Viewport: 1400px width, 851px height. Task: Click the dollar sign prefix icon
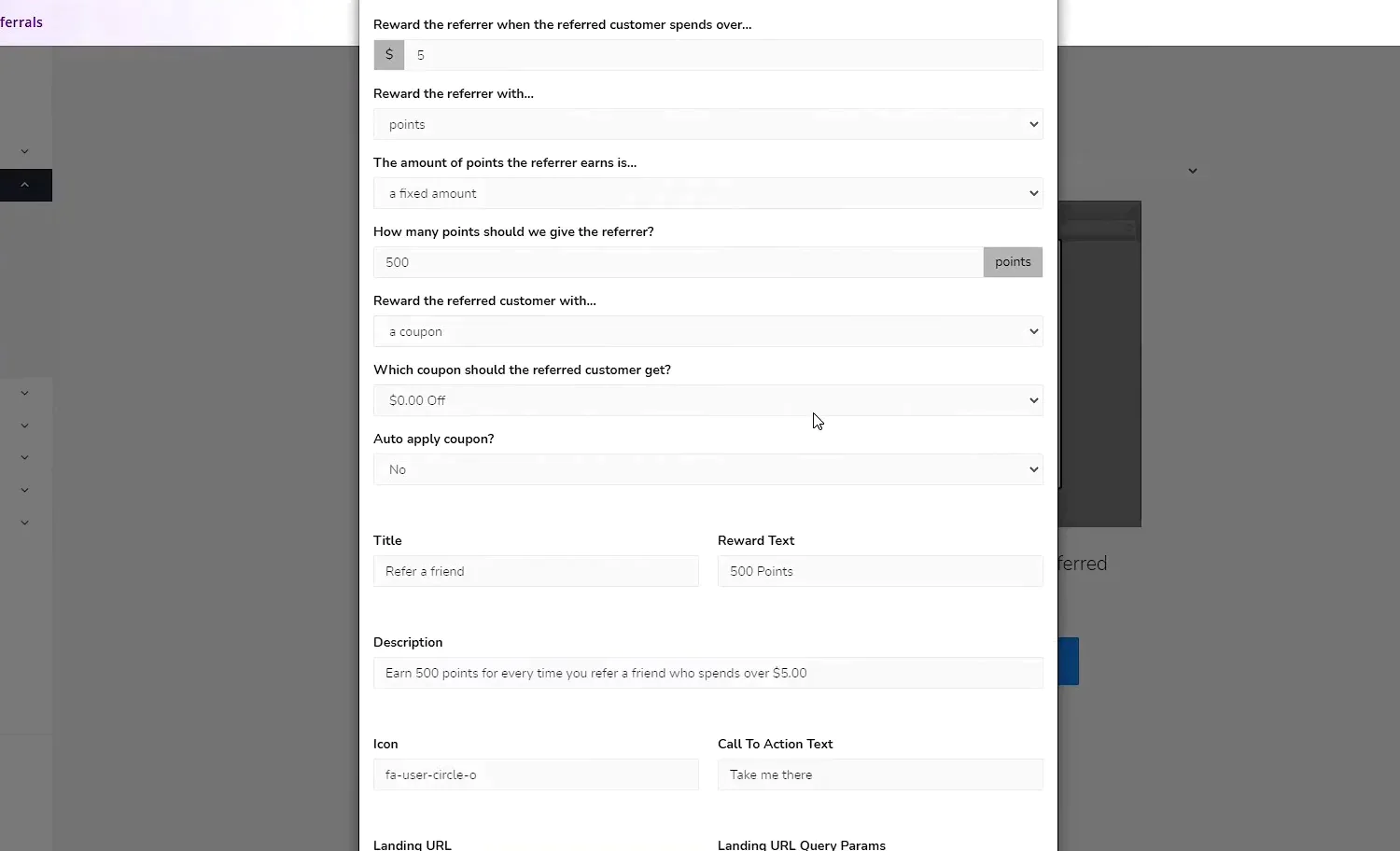389,55
